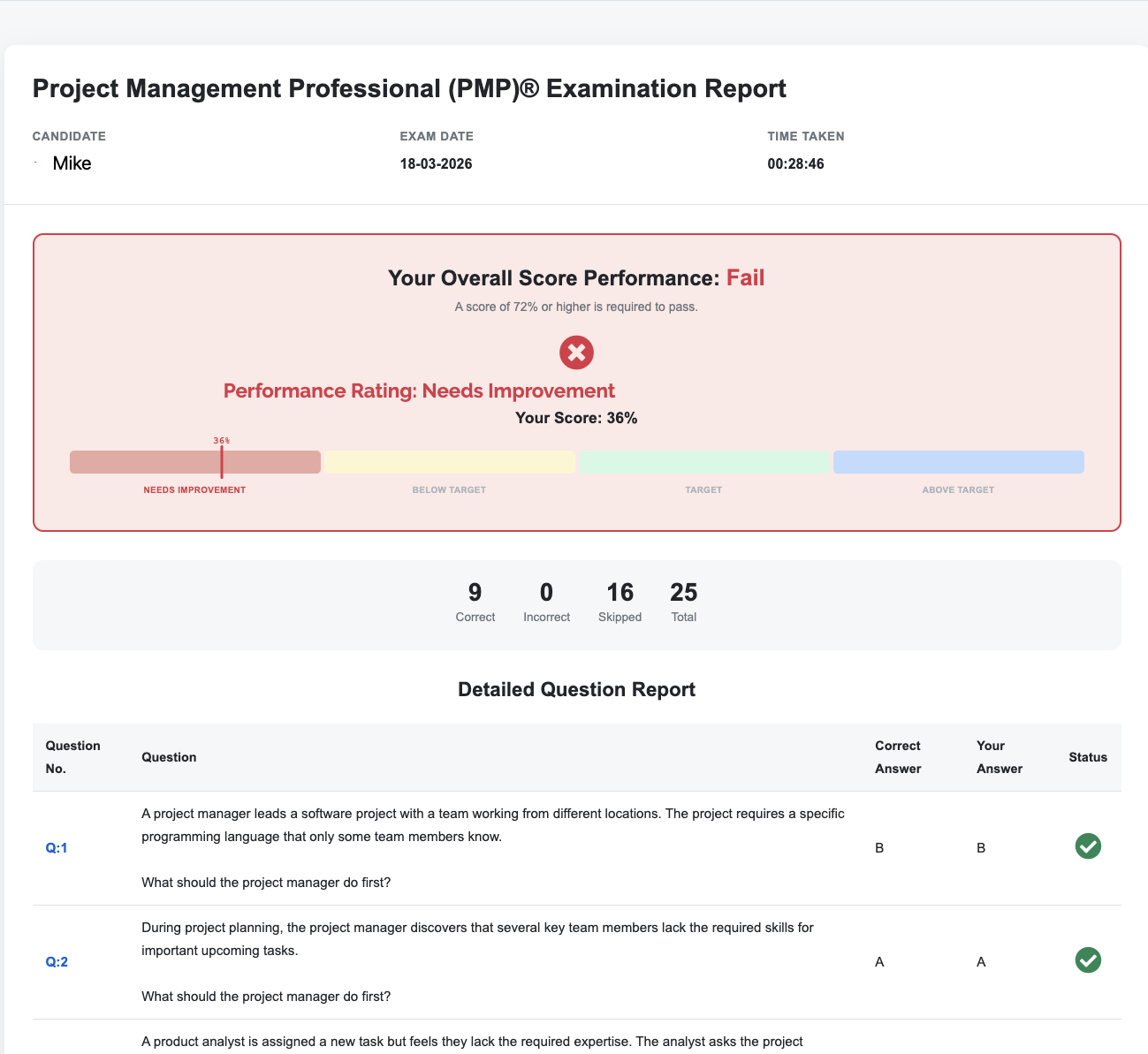The width and height of the screenshot is (1148, 1054).
Task: Click the red fail X icon
Action: (576, 353)
